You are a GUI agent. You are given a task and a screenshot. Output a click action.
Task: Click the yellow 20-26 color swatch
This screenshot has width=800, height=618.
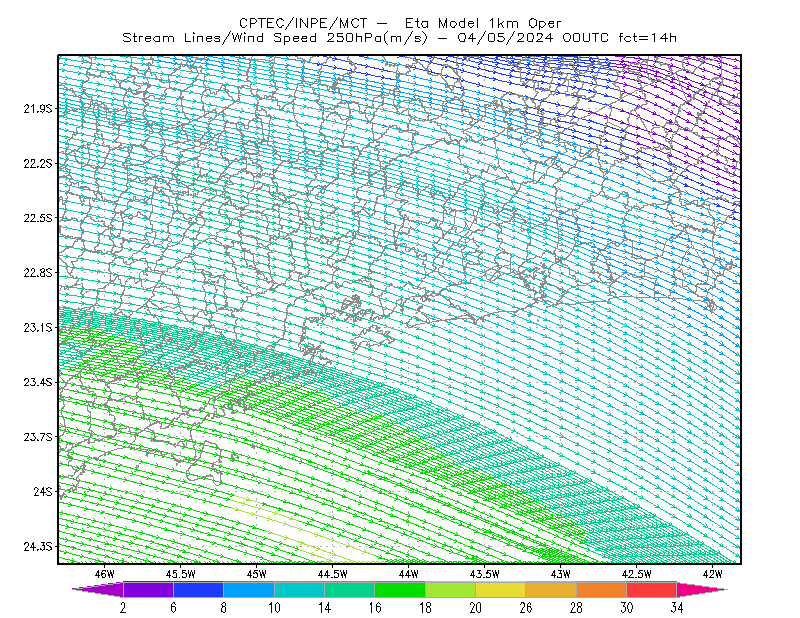(501, 589)
